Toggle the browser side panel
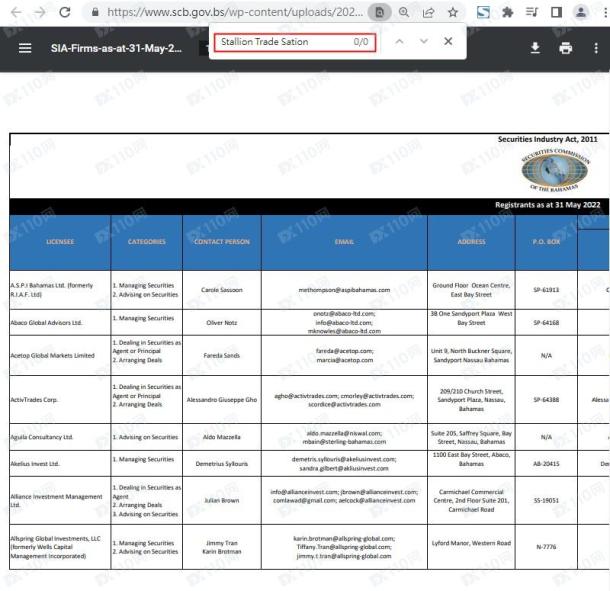 (556, 12)
